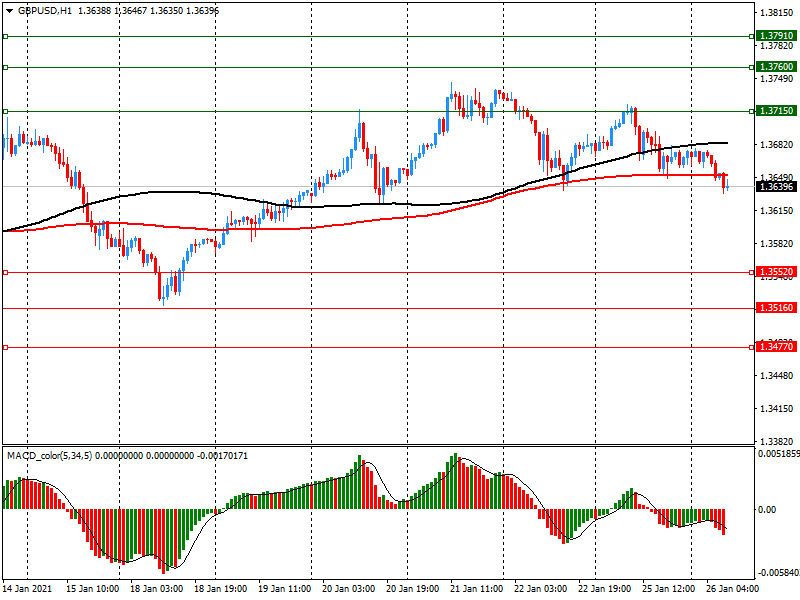Click the left-end handle of the 1.34770 line
The height and width of the screenshot is (600, 800).
(6, 348)
